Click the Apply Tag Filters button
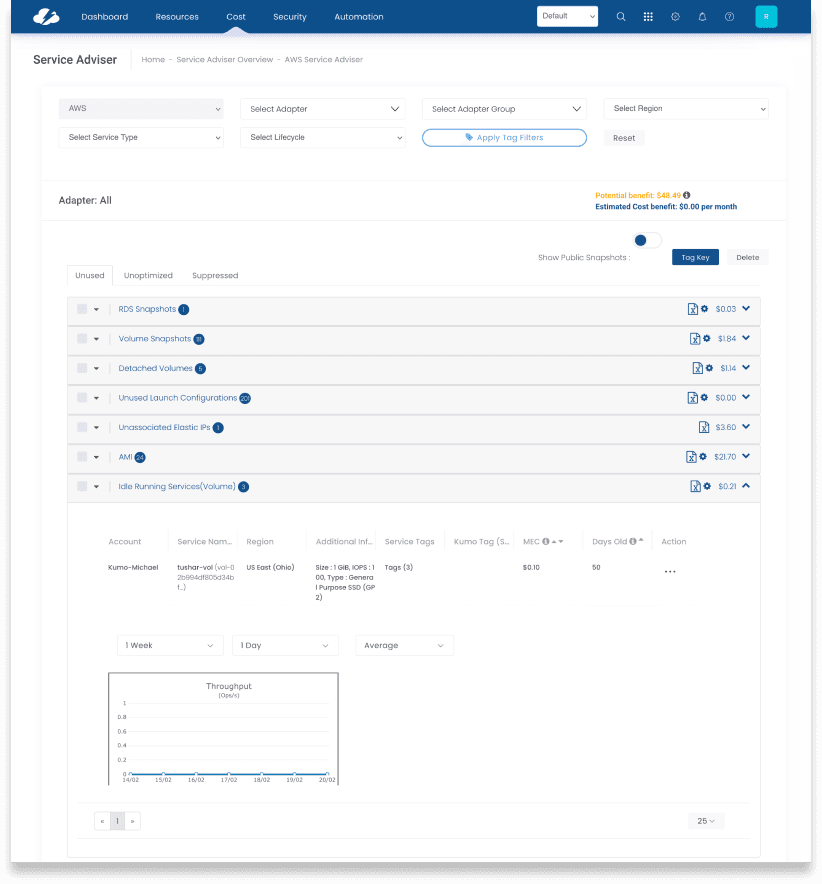This screenshot has height=884, width=822. [x=504, y=137]
